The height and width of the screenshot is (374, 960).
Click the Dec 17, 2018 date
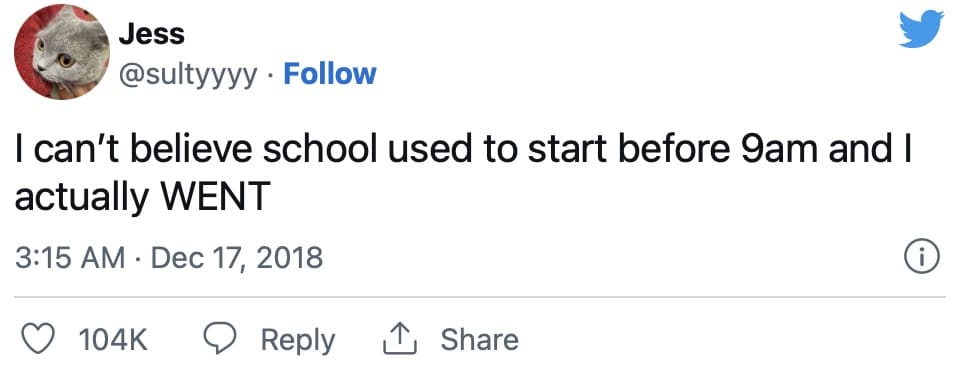(236, 258)
